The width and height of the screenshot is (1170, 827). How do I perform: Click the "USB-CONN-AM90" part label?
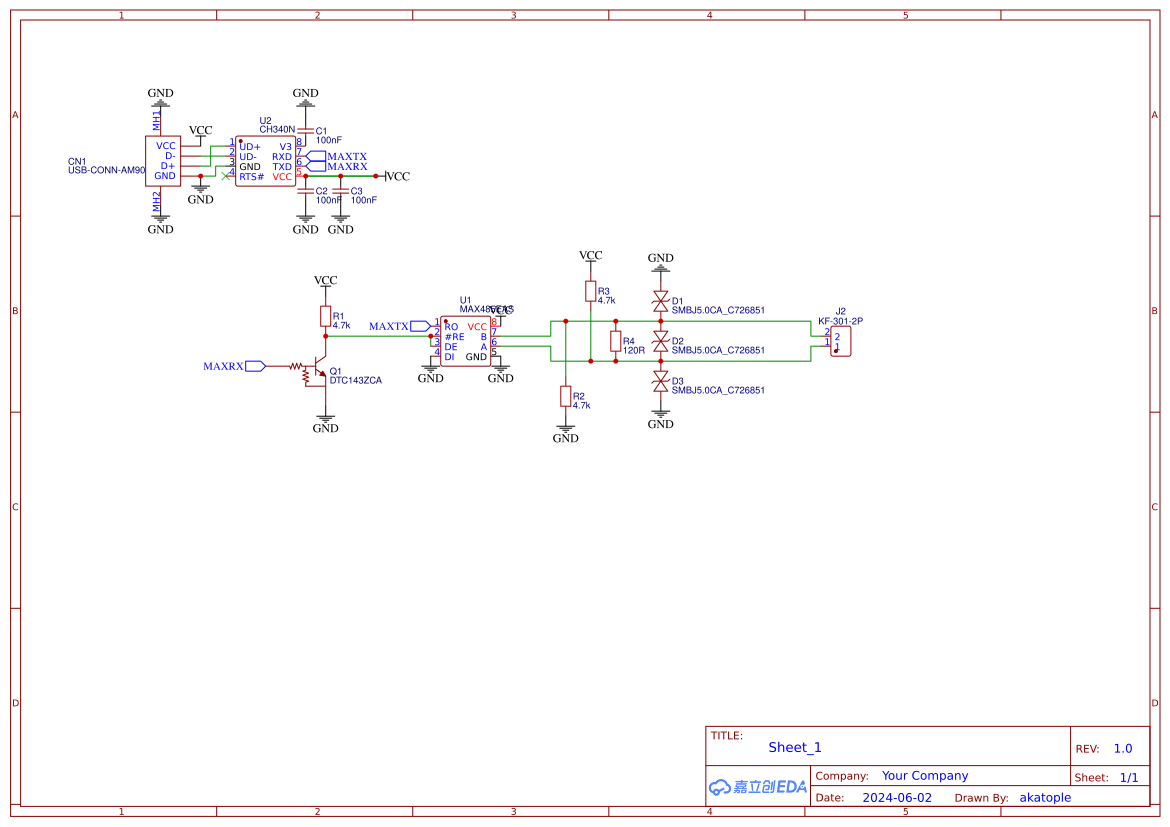pos(107,170)
